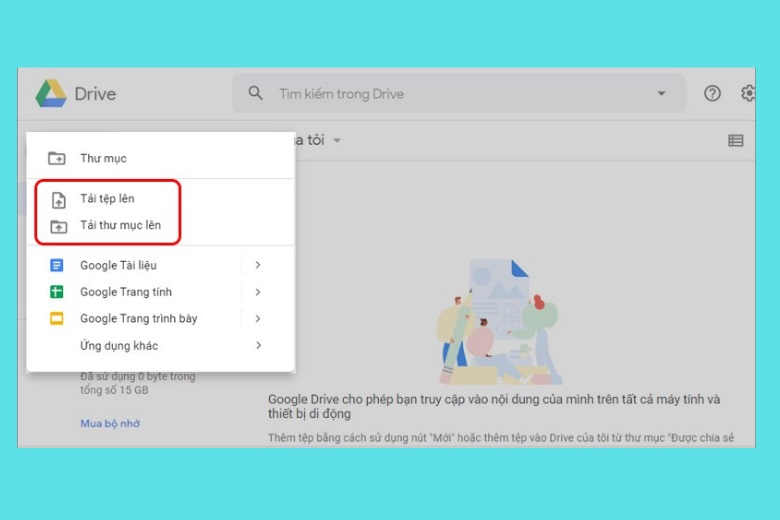This screenshot has width=780, height=520.
Task: Expand Ứng dụng khác submenu arrow
Action: tap(258, 345)
